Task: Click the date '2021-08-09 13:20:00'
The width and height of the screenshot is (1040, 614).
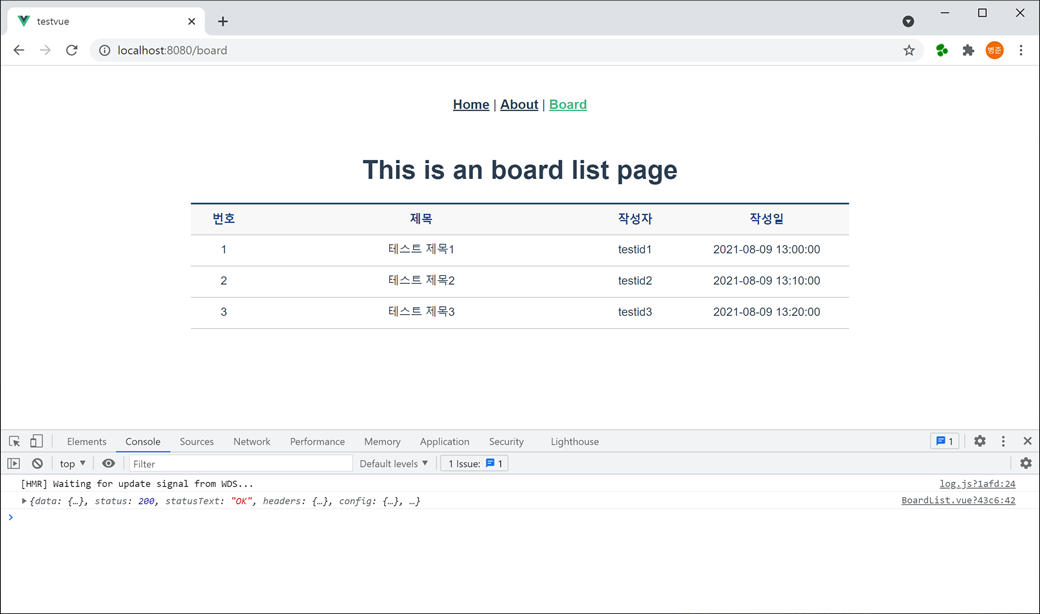Action: click(x=767, y=312)
